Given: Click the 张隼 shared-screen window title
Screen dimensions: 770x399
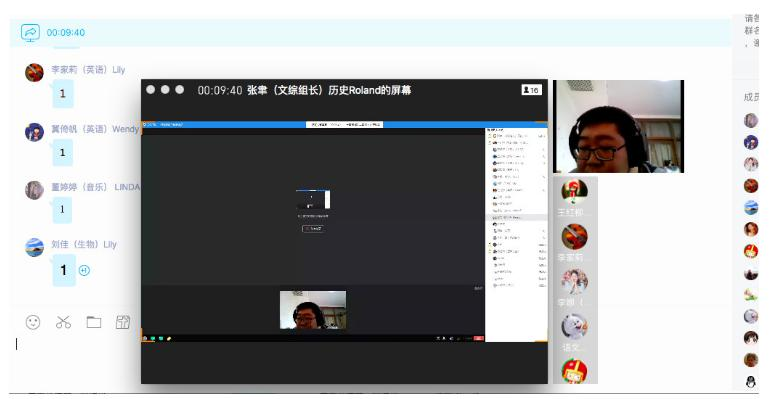Looking at the screenshot, I should pyautogui.click(x=329, y=90).
